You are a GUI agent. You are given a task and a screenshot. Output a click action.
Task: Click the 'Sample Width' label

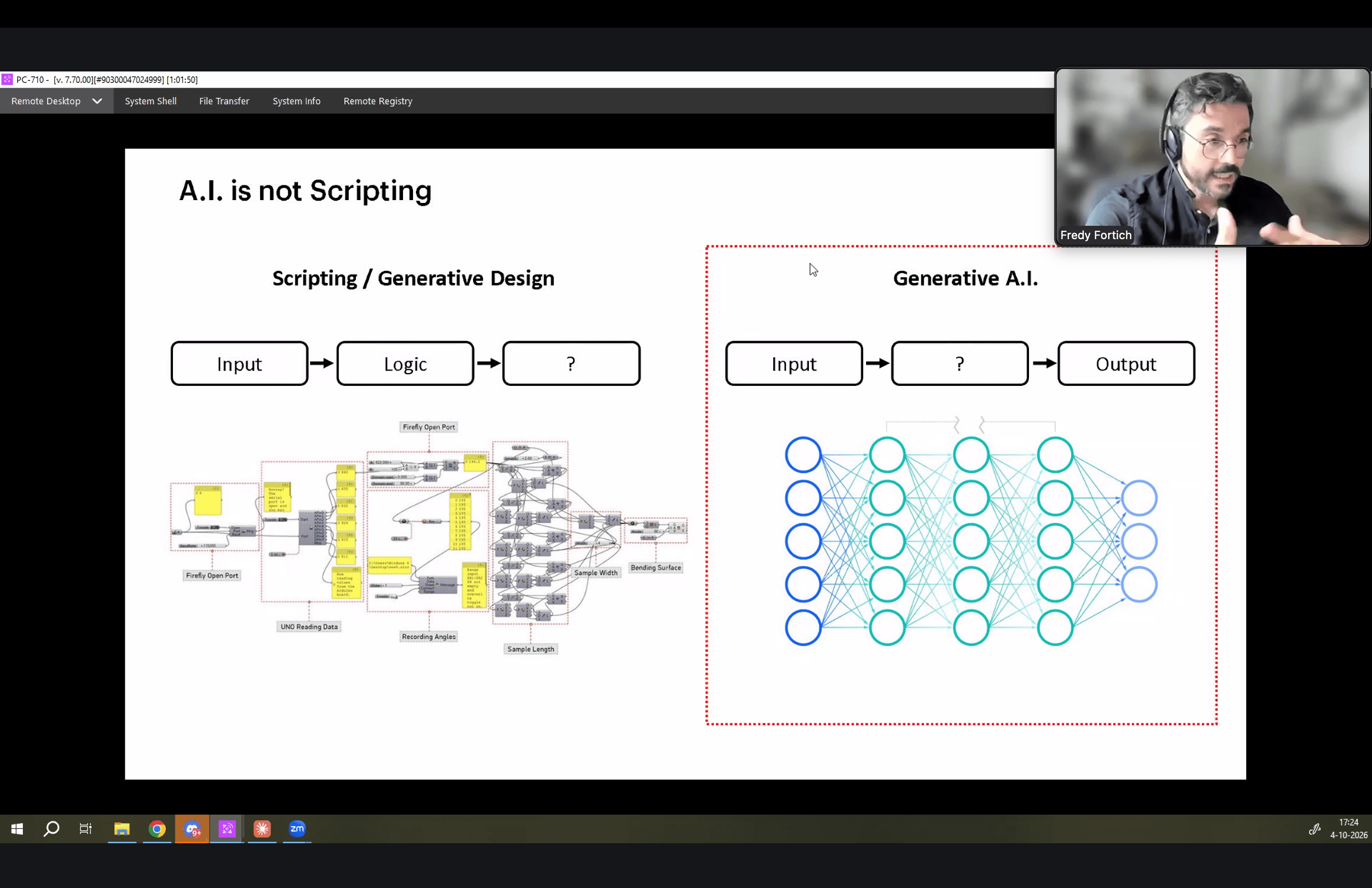[x=595, y=573]
